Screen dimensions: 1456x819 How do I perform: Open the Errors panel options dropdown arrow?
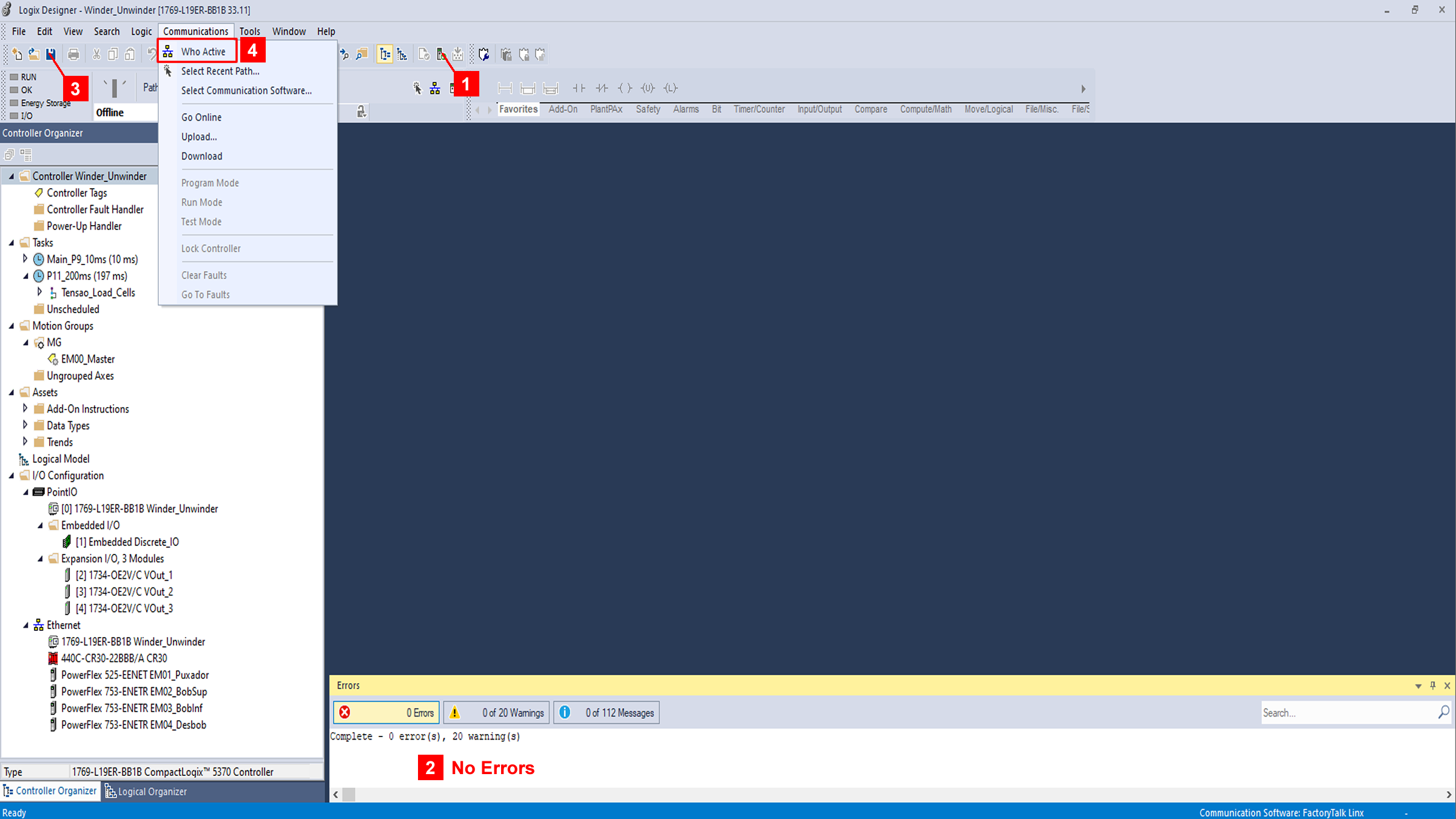(1418, 686)
